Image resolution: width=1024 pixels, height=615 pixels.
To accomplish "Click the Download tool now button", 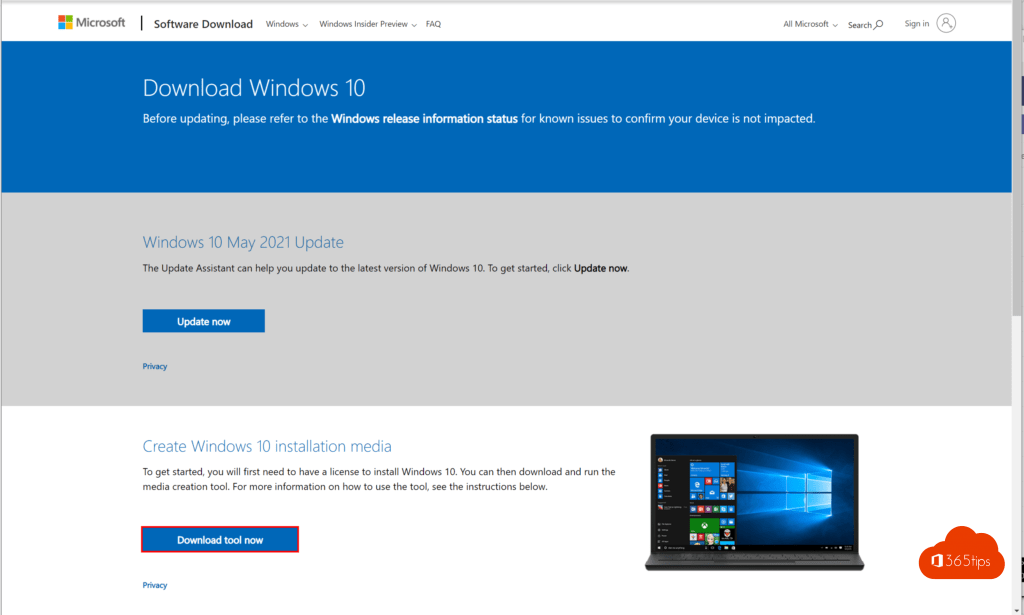I will (219, 538).
